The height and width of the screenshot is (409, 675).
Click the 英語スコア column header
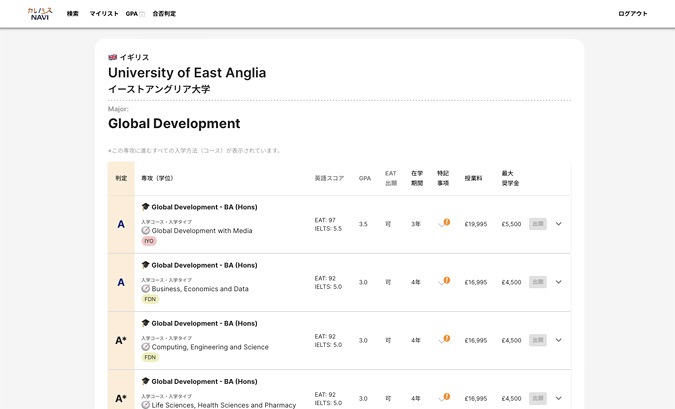pyautogui.click(x=329, y=178)
